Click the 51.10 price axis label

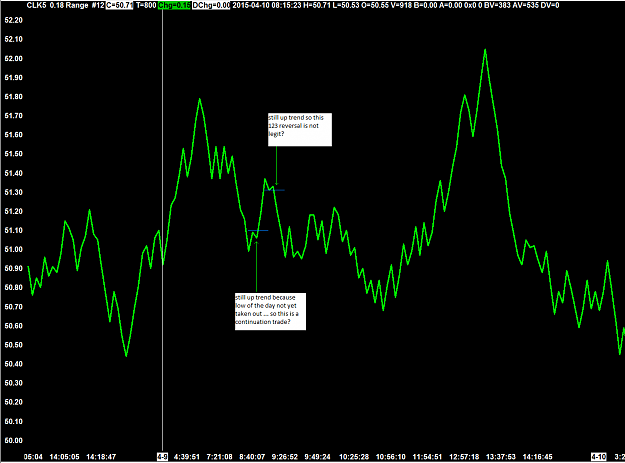pos(14,230)
